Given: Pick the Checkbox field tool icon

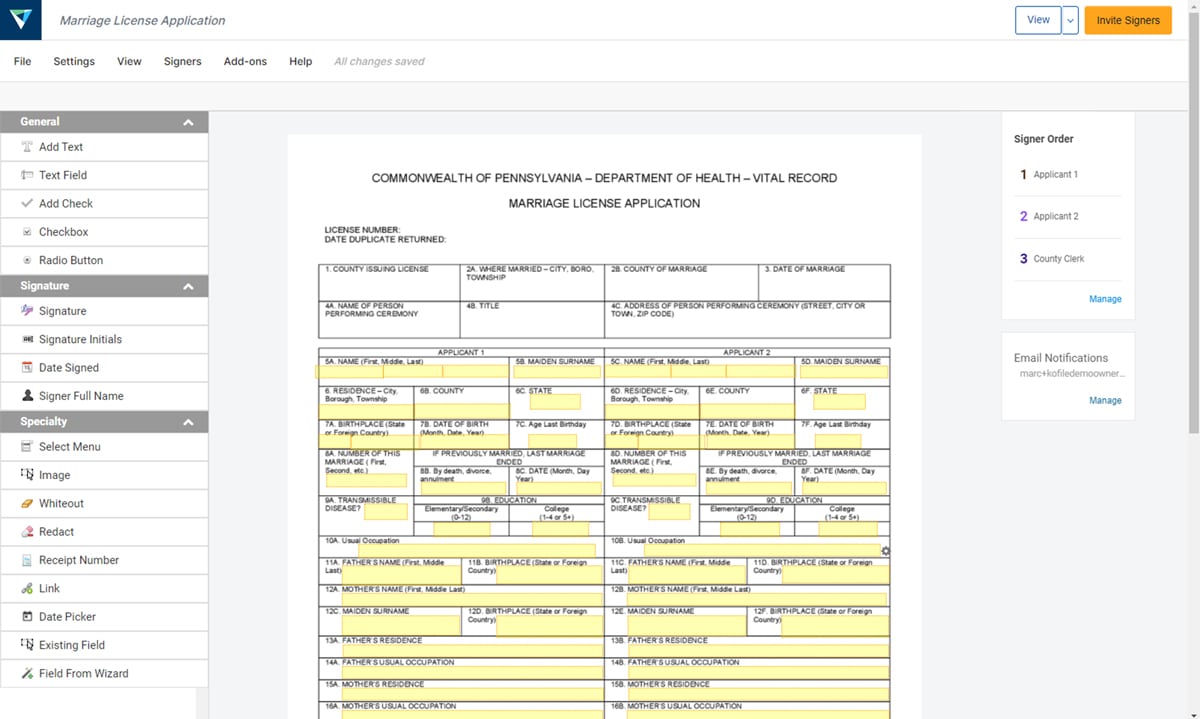Looking at the screenshot, I should [x=27, y=232].
